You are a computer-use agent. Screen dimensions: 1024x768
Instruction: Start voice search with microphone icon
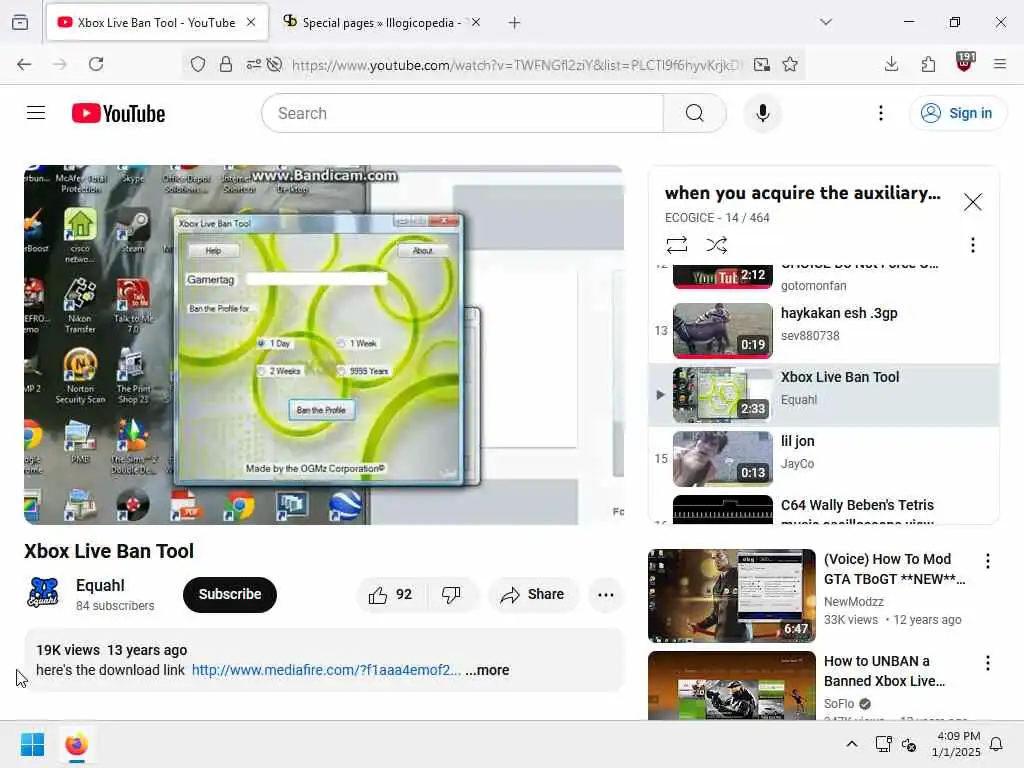[762, 113]
